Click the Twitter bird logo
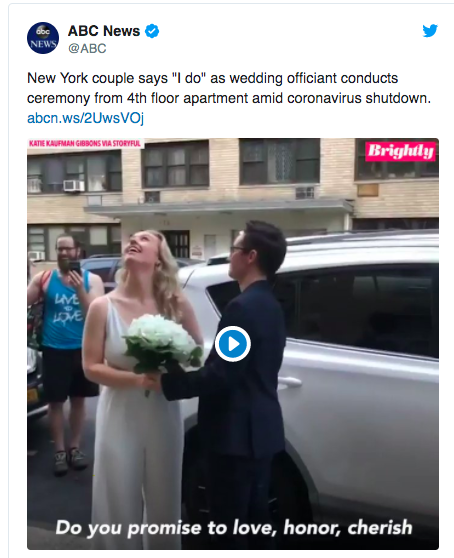 click(x=430, y=31)
